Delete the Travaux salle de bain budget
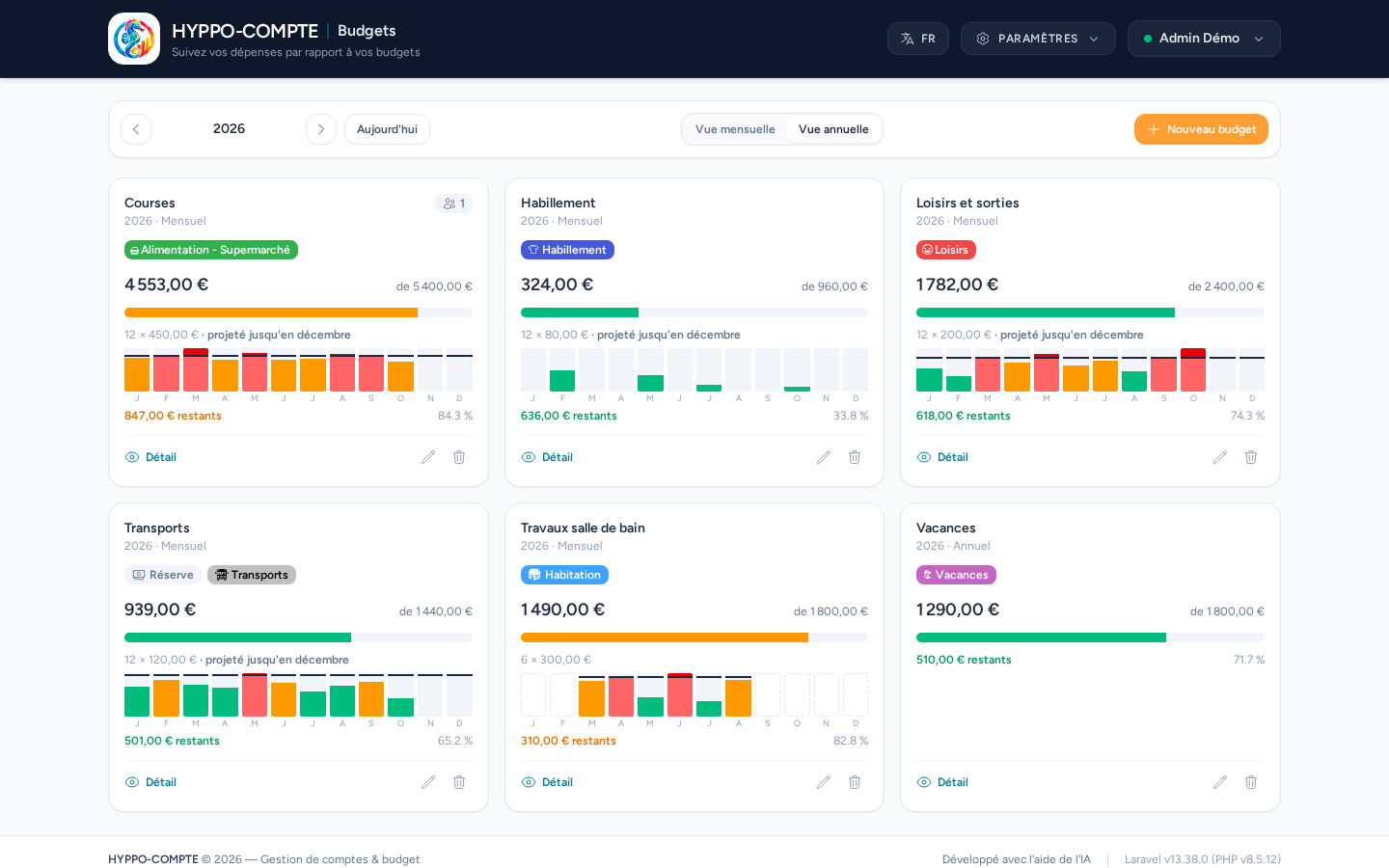The height and width of the screenshot is (868, 1389). tap(855, 782)
